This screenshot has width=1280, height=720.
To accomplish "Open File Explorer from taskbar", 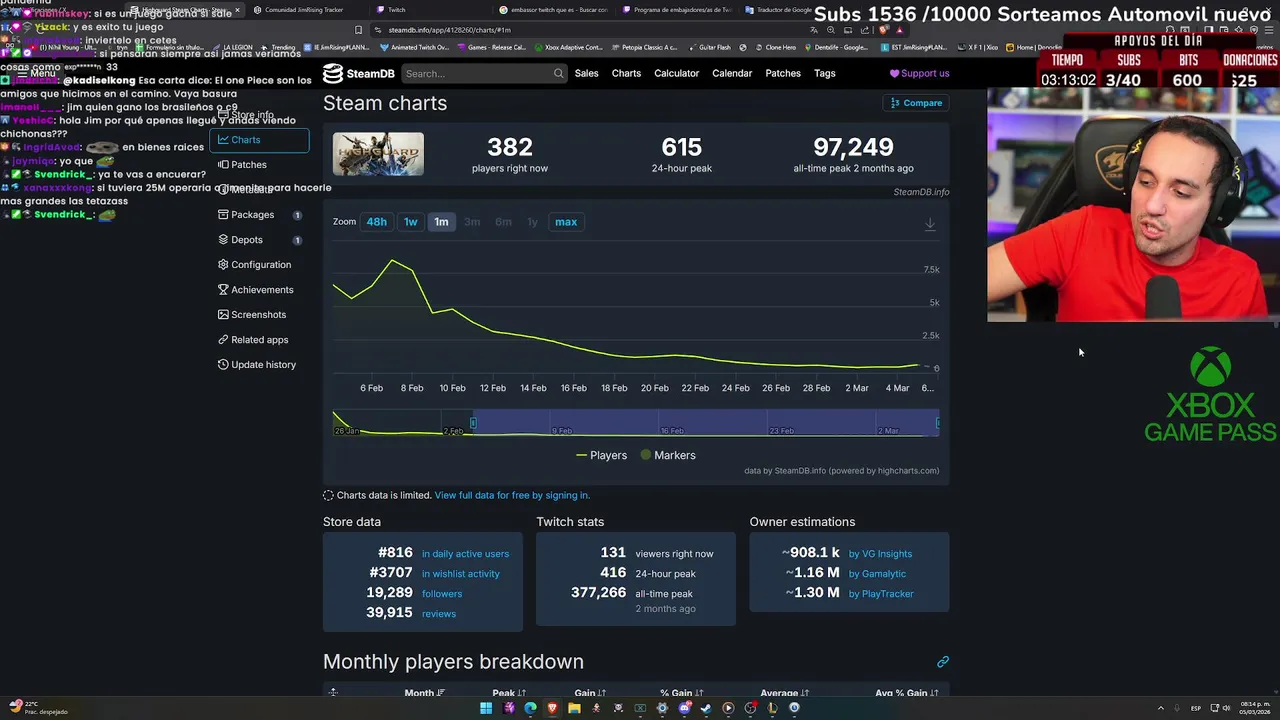I will click(x=574, y=708).
